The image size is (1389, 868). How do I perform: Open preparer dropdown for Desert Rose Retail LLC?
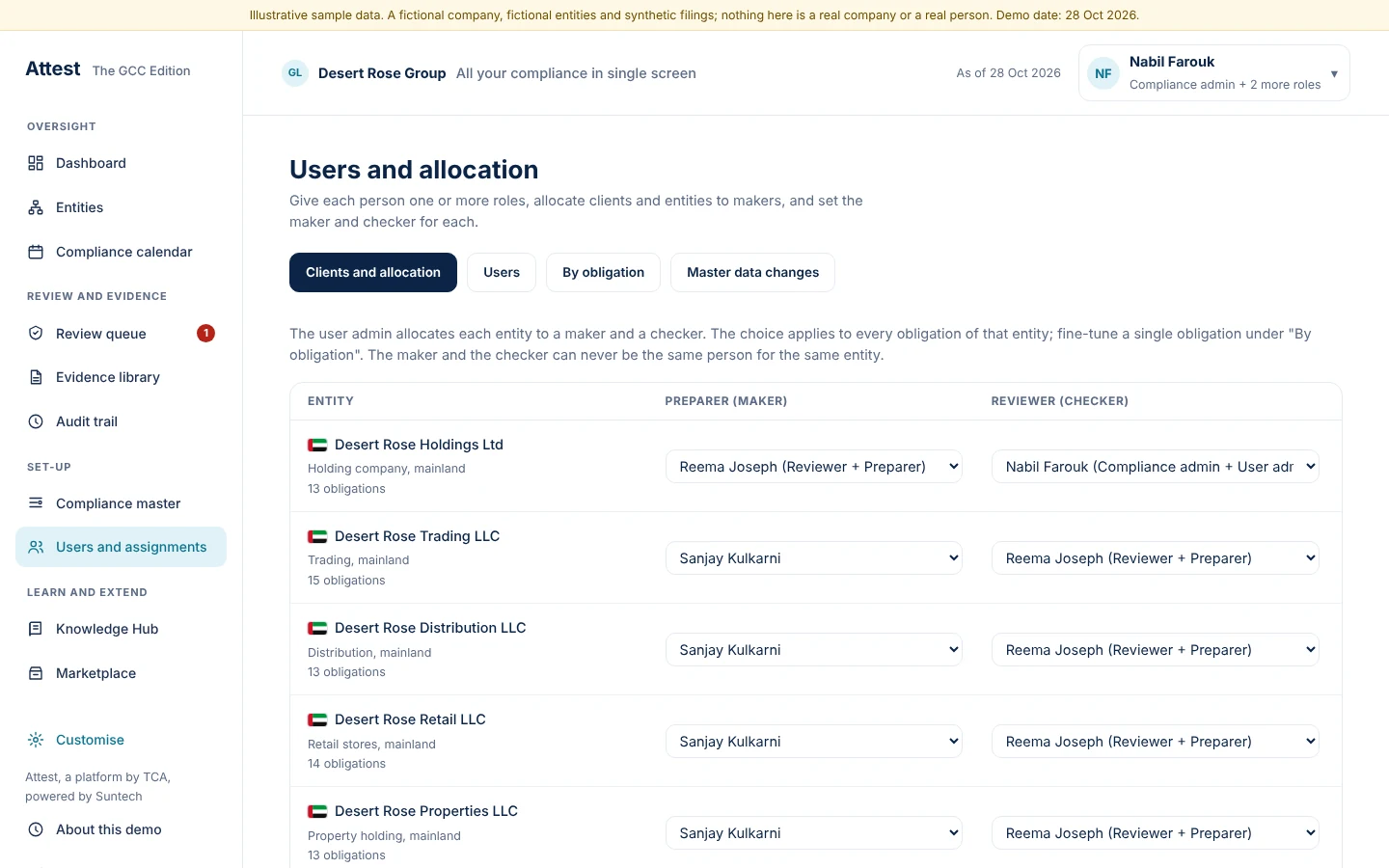coord(814,742)
